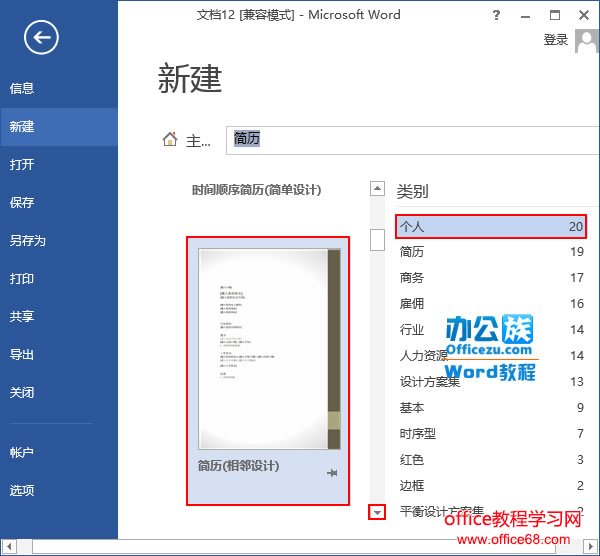The height and width of the screenshot is (556, 600).
Task: Click the home icon beside search box
Action: point(170,139)
